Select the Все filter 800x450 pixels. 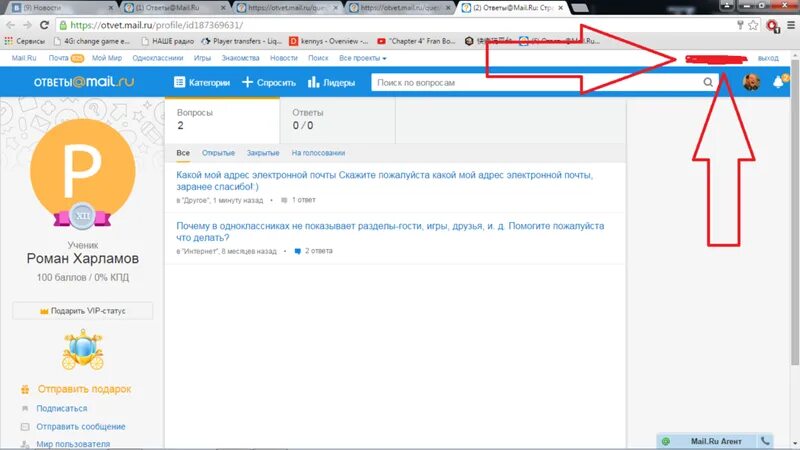pyautogui.click(x=183, y=153)
